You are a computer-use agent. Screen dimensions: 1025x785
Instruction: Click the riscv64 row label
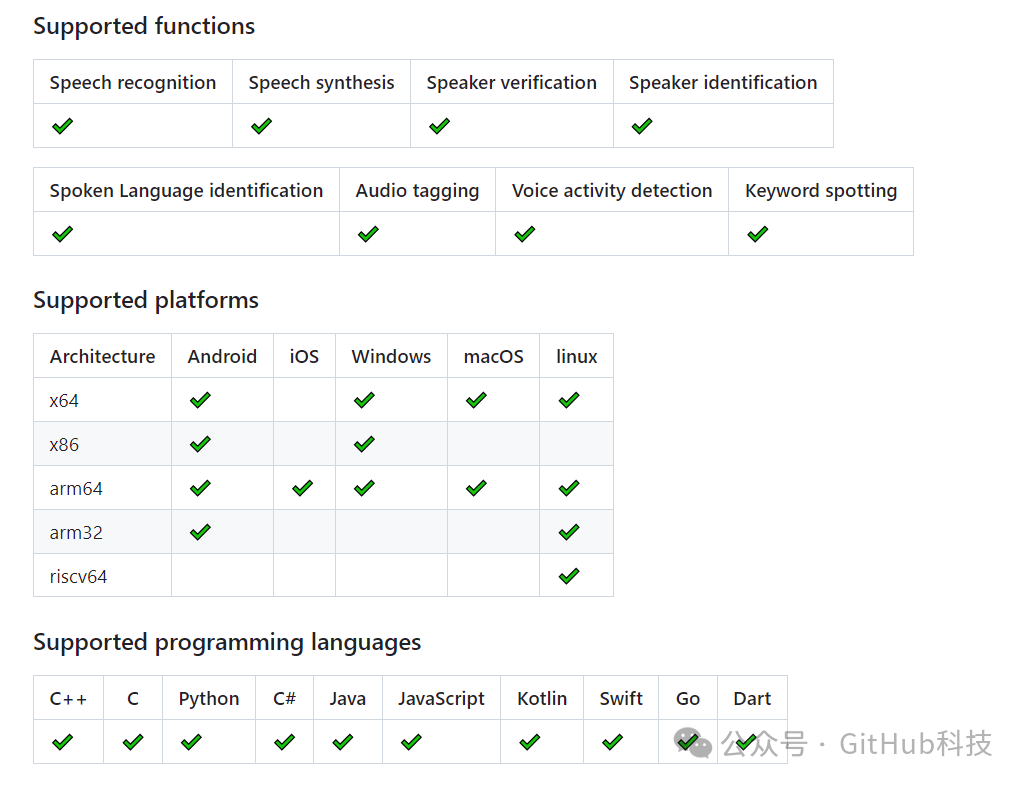point(78,576)
